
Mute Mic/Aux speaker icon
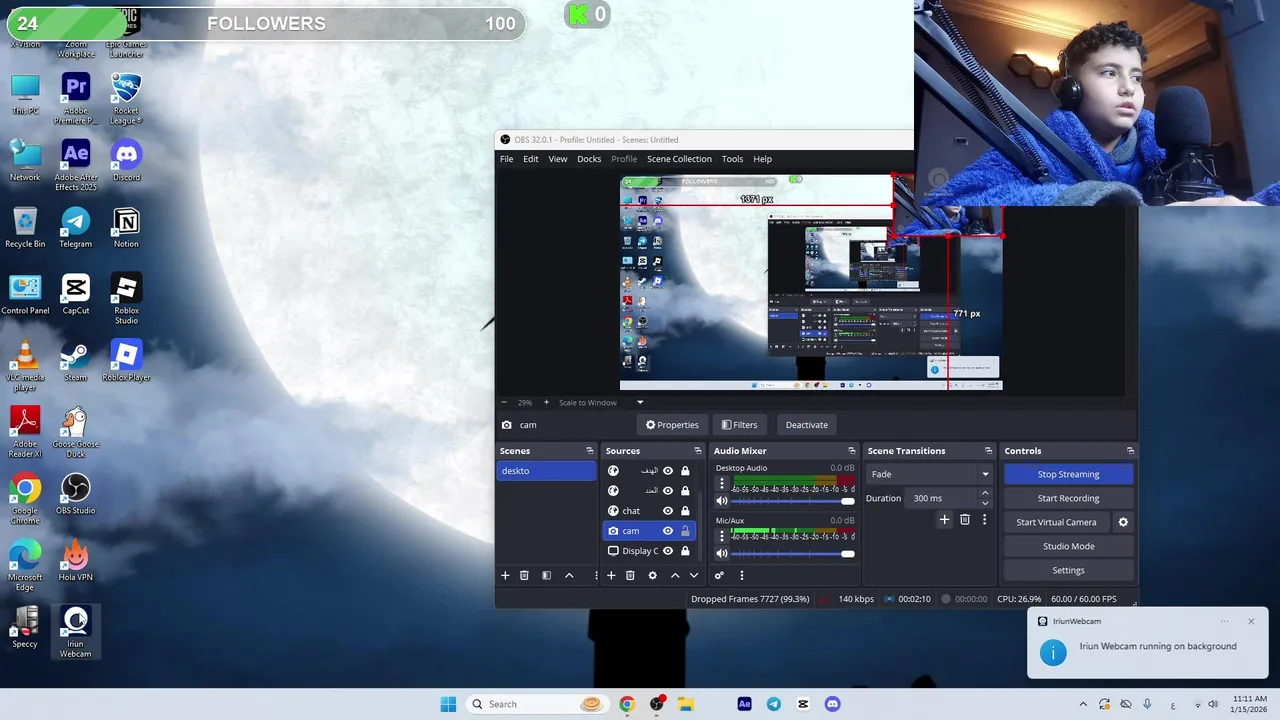click(x=722, y=553)
